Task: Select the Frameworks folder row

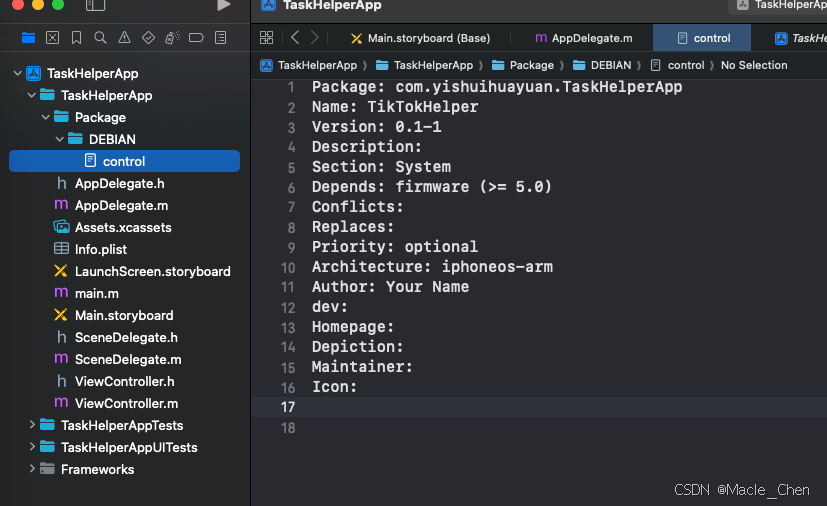Action: click(124, 469)
